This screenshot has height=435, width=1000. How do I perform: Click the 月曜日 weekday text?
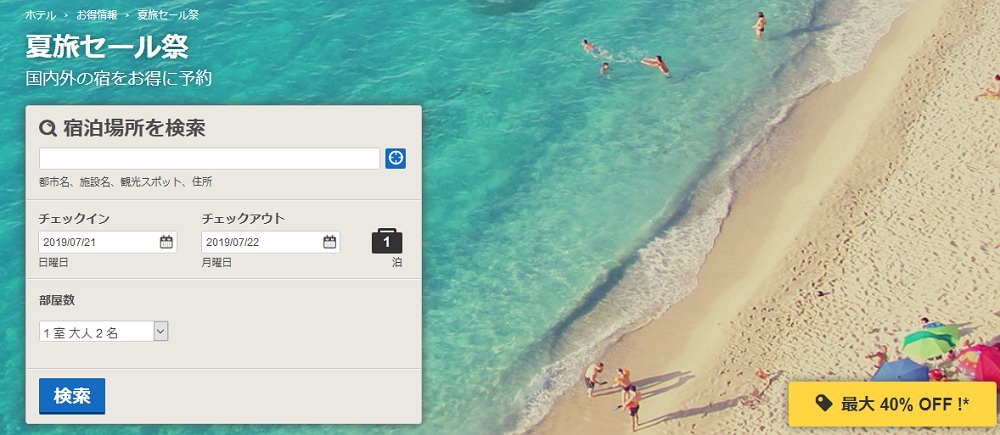click(x=217, y=263)
